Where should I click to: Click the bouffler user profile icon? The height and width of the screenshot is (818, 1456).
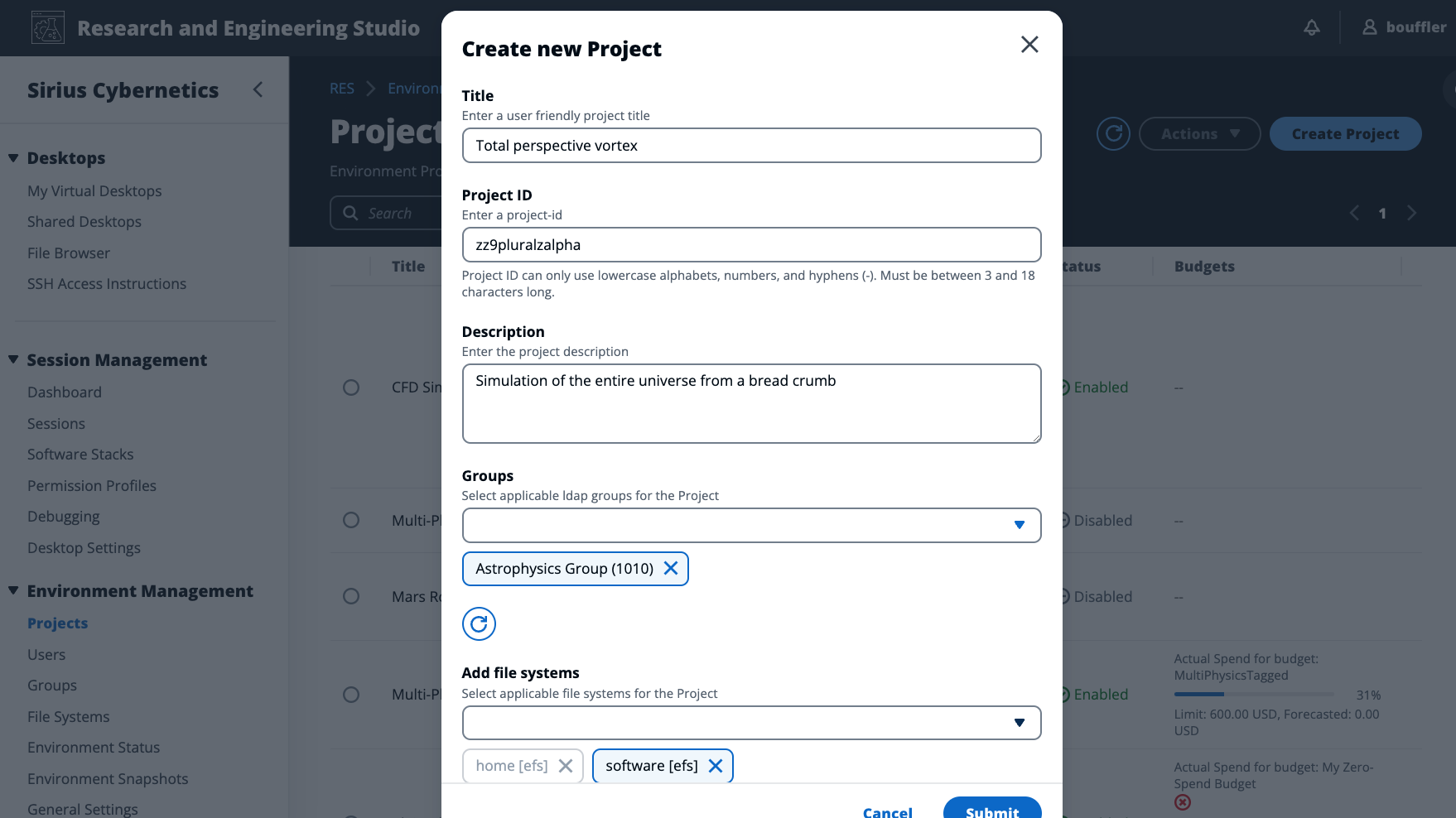pos(1368,26)
